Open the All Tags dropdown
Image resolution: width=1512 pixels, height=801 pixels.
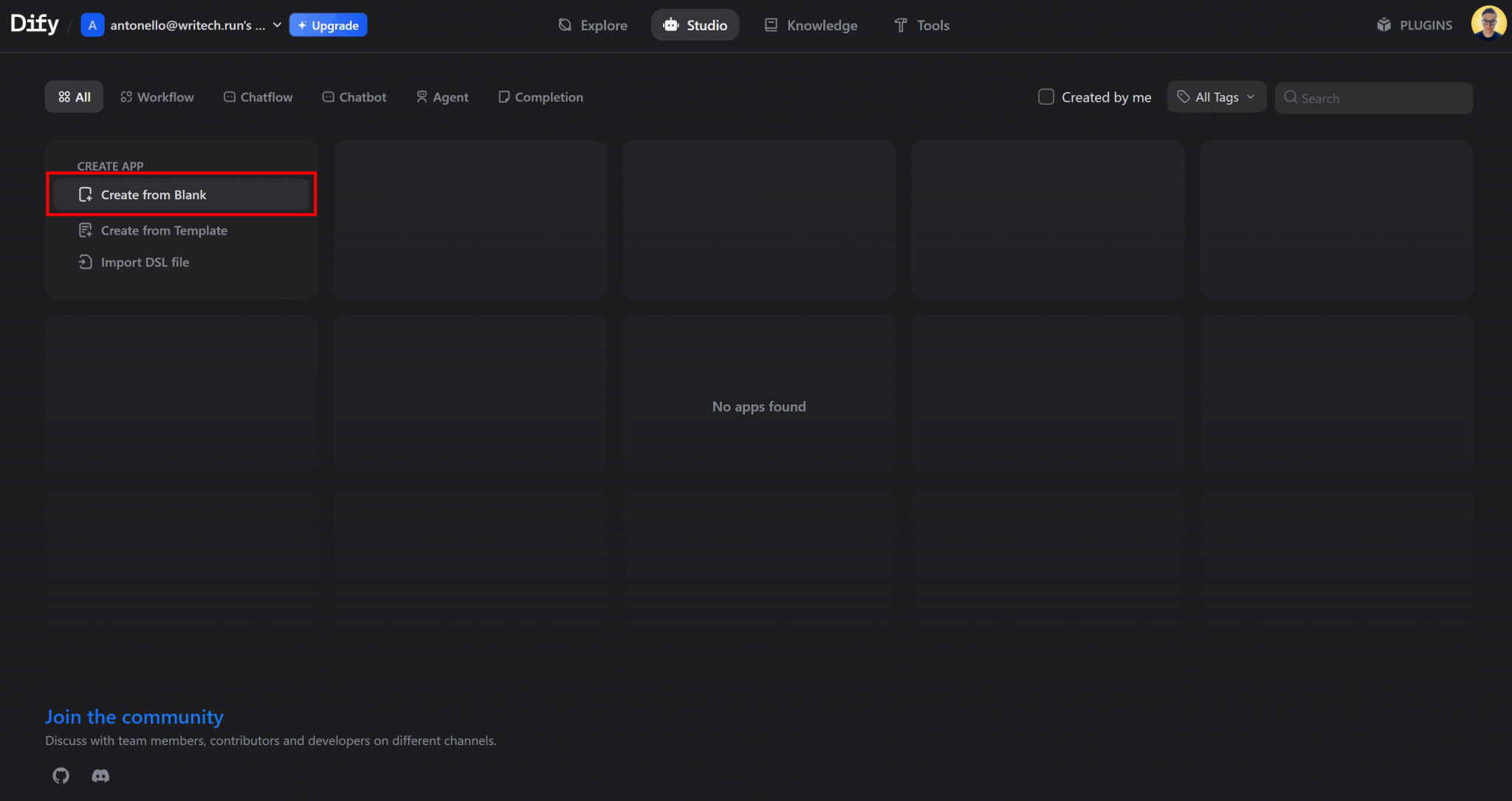(1215, 97)
